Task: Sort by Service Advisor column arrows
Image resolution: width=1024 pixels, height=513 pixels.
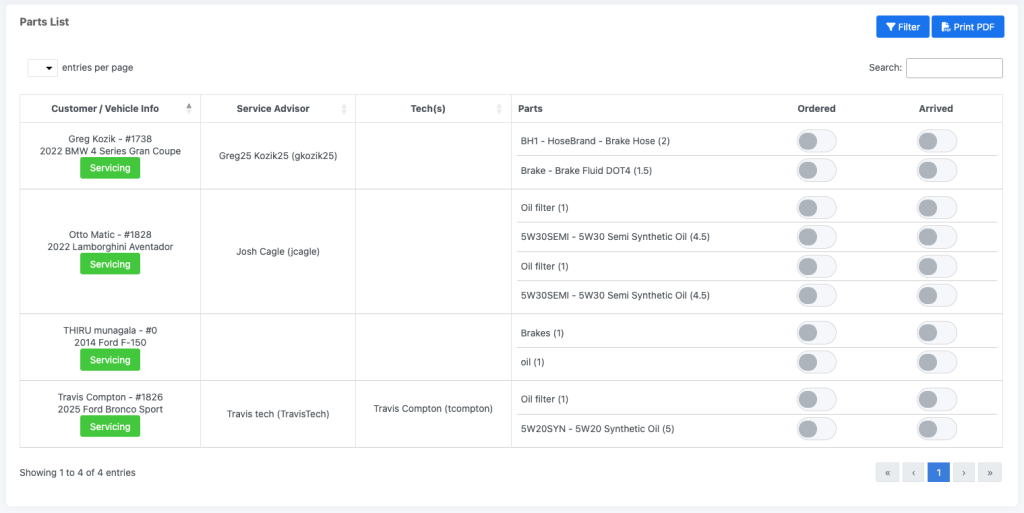Action: [344, 108]
